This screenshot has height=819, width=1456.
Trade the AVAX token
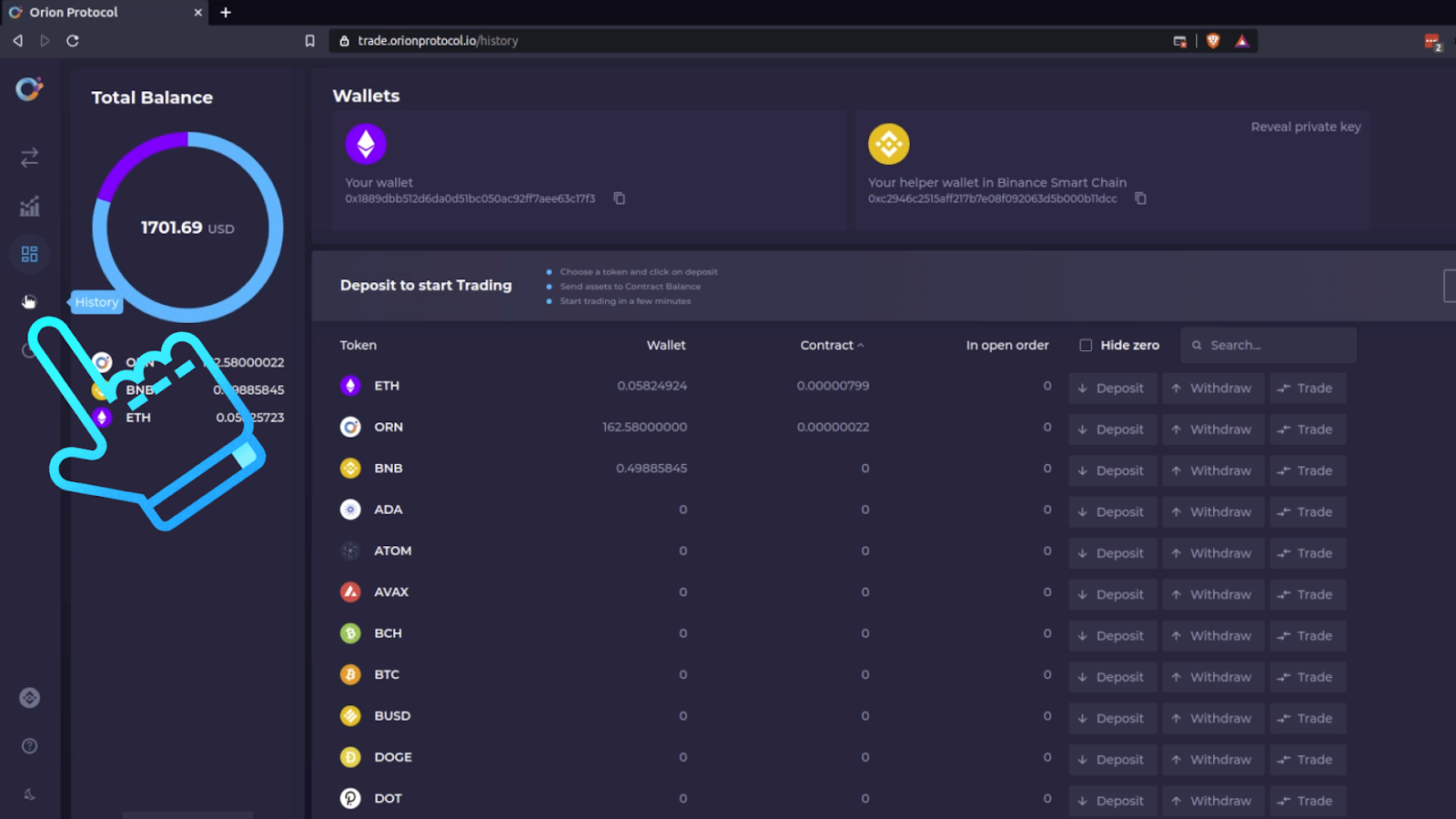(1307, 595)
